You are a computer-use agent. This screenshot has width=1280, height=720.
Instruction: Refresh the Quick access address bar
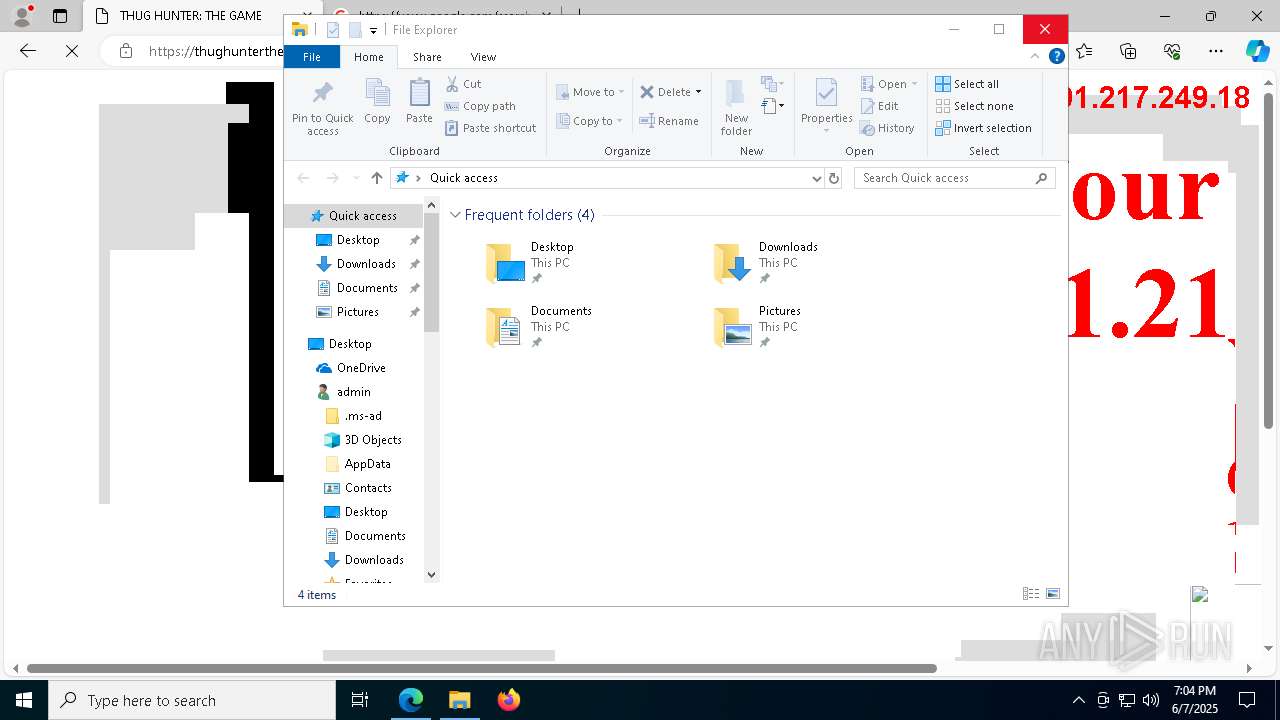click(834, 178)
